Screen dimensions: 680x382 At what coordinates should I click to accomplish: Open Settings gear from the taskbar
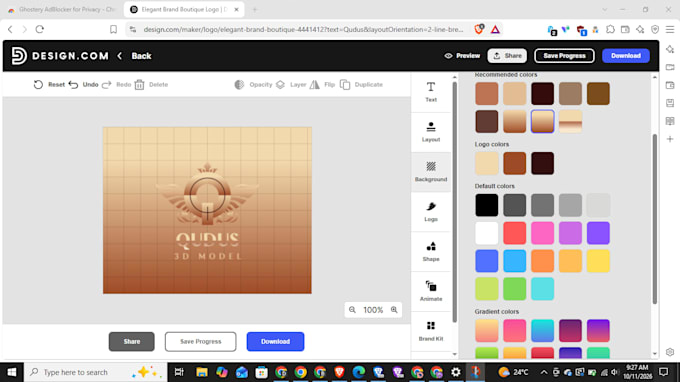click(x=455, y=372)
